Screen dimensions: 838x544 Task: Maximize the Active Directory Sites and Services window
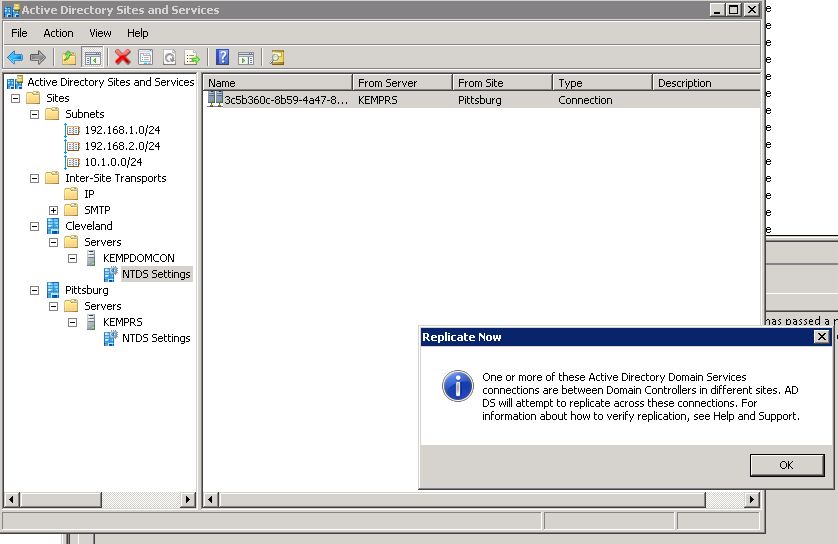pos(734,10)
